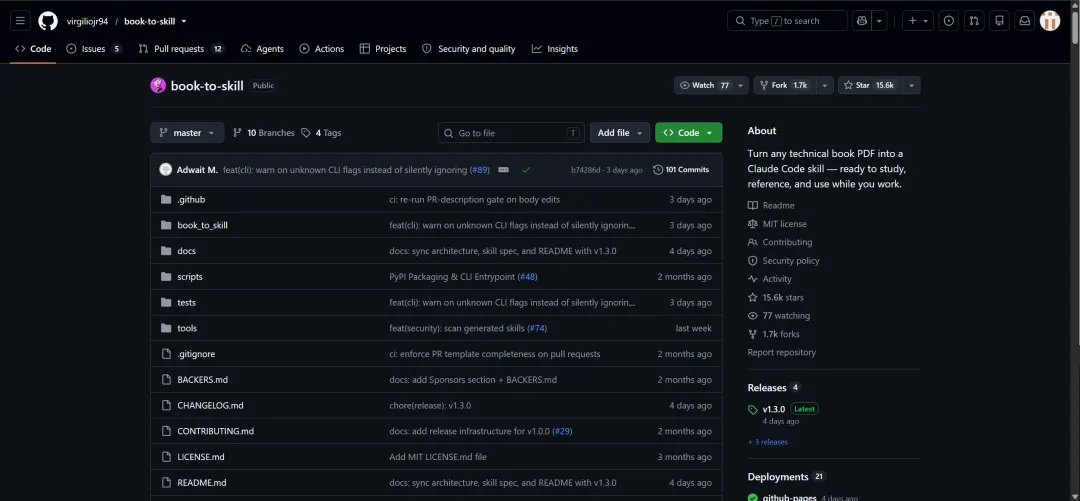The width and height of the screenshot is (1080, 501).
Task: Focus the Go to file input
Action: click(511, 133)
